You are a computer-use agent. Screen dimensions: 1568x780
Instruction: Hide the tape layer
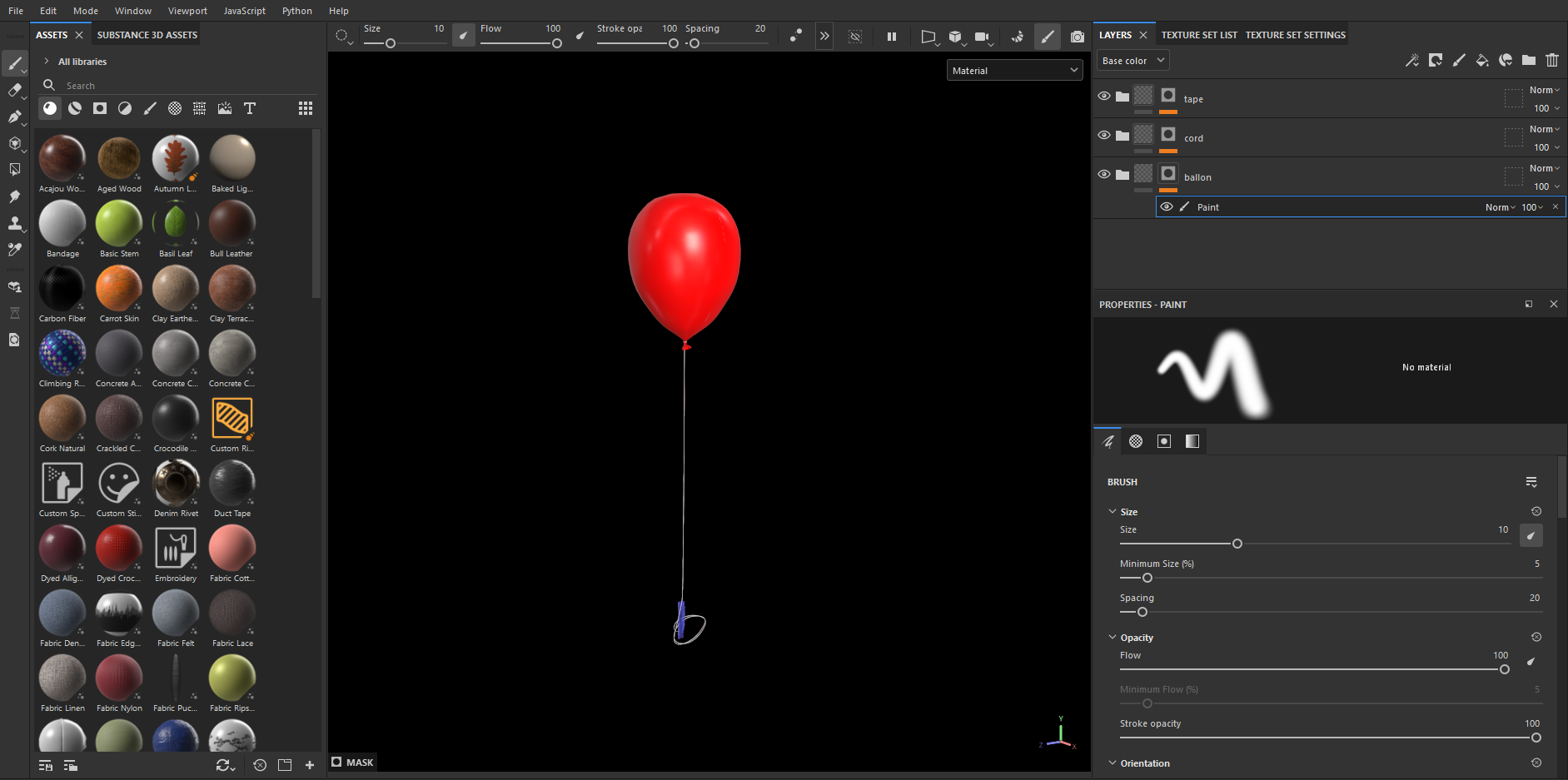tap(1104, 96)
